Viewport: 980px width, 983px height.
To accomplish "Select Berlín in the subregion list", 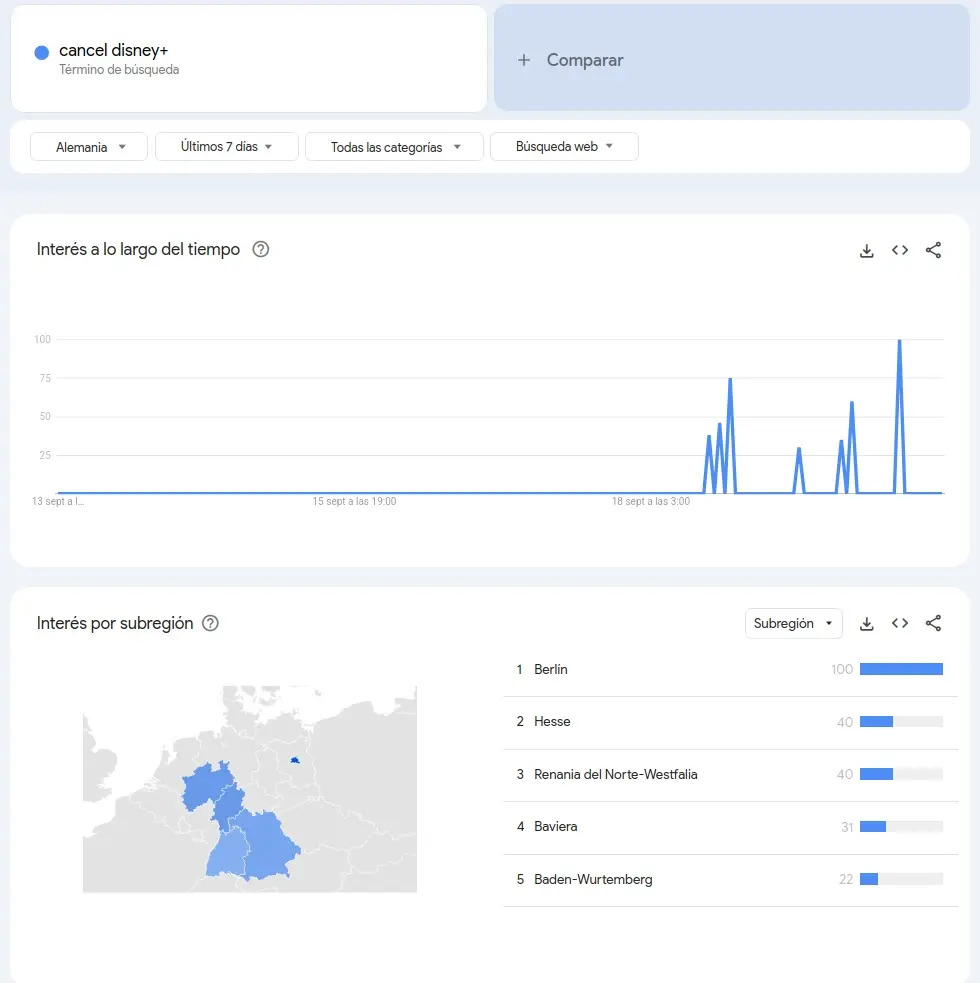I will (551, 669).
